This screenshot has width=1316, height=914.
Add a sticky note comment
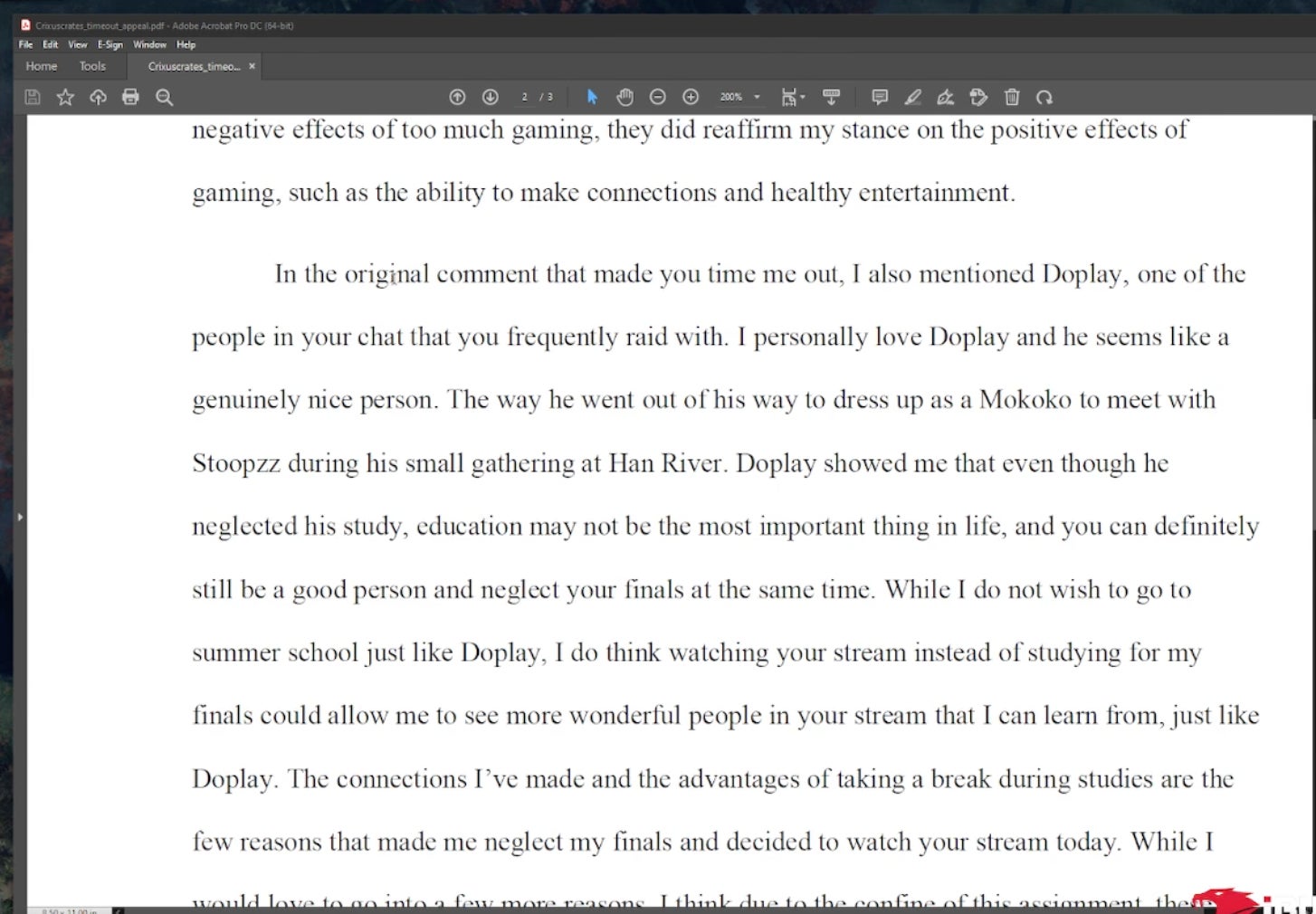pyautogui.click(x=879, y=97)
